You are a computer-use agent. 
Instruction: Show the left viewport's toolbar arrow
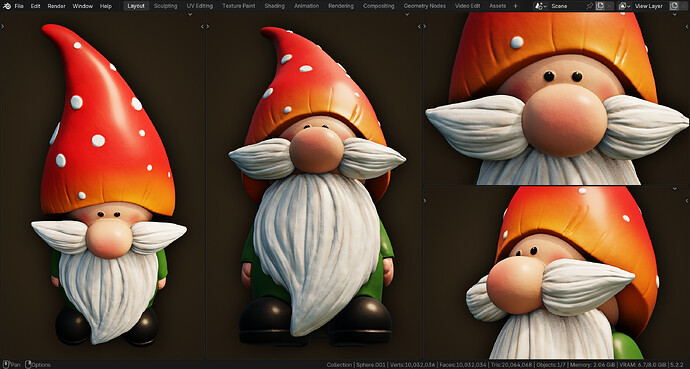point(3,26)
